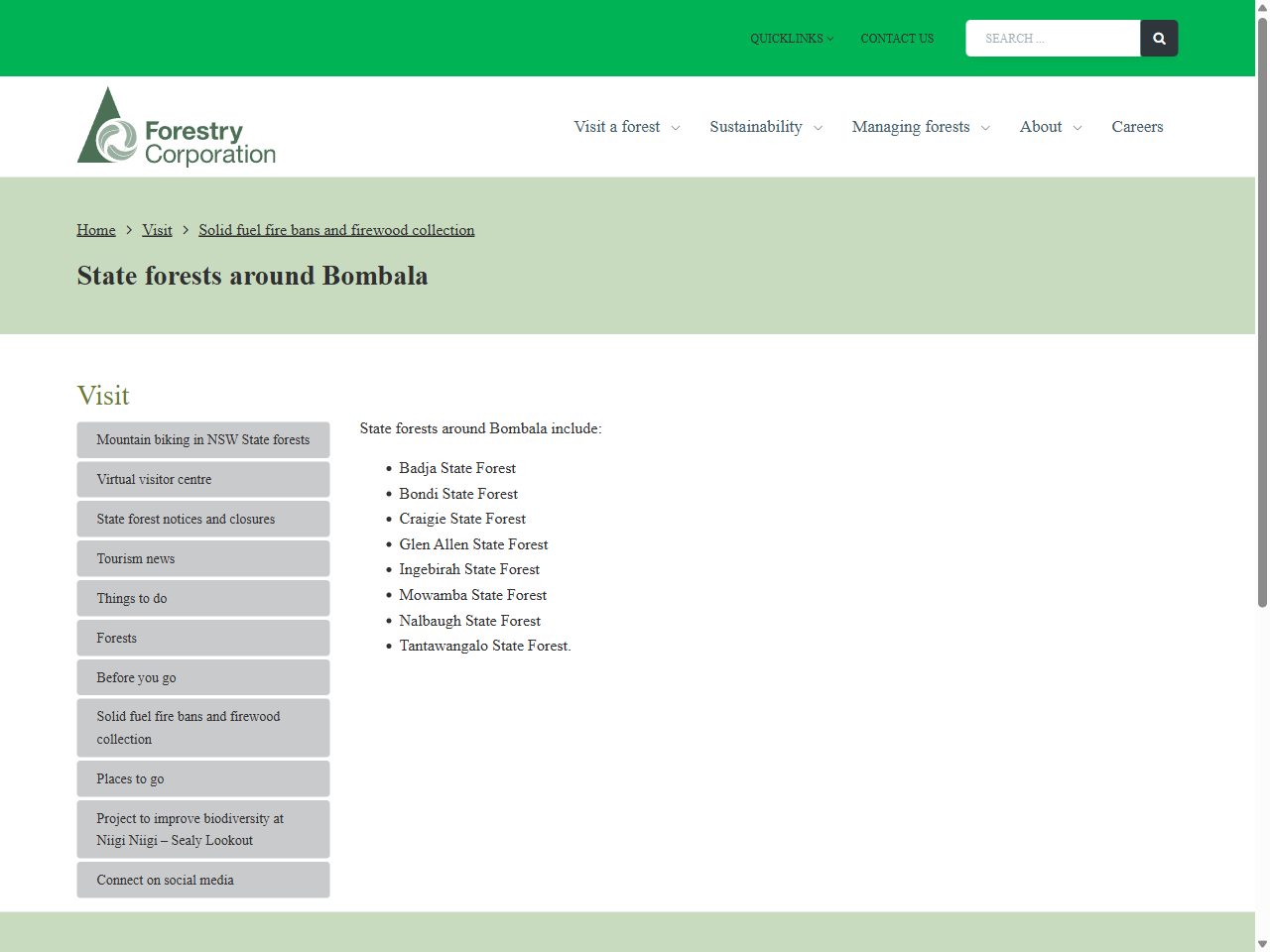The height and width of the screenshot is (952, 1270).
Task: Open the Visit sidebar heading
Action: [x=103, y=396]
